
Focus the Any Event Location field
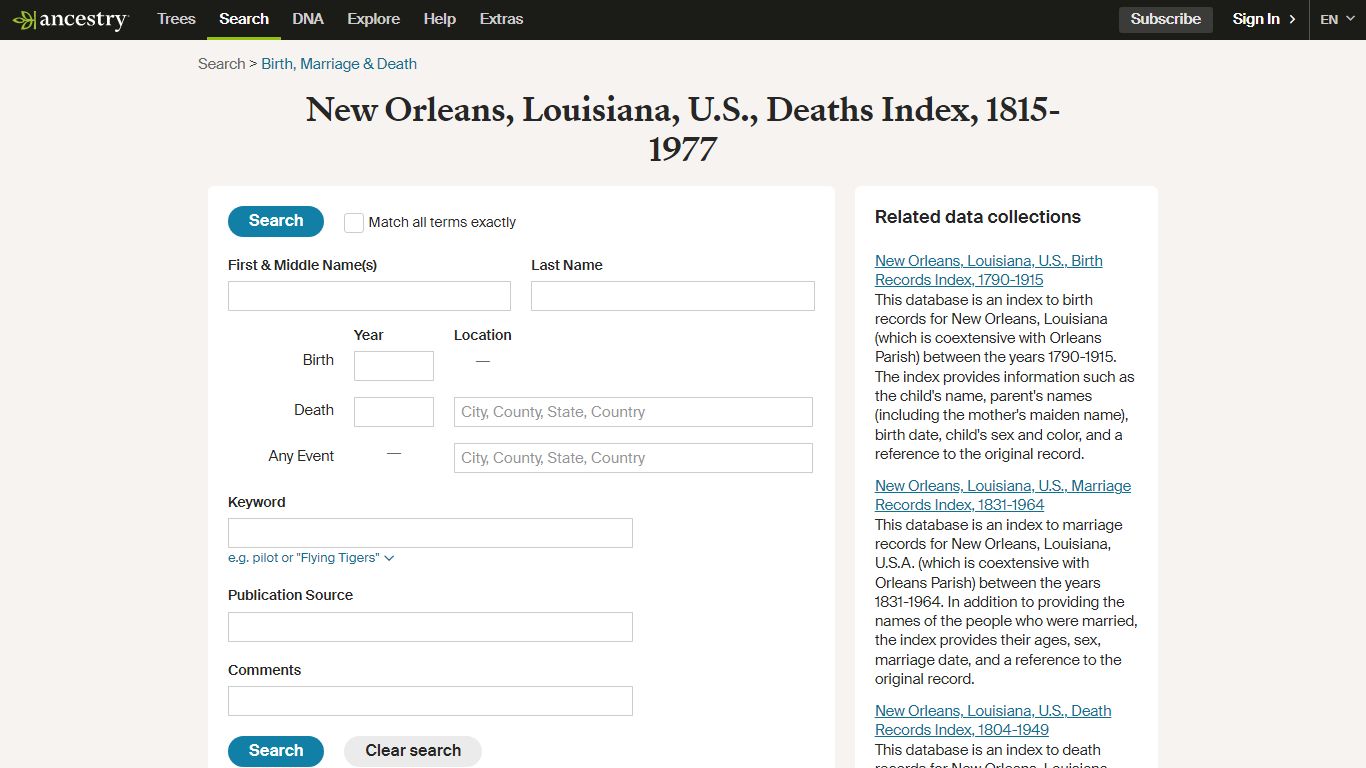(633, 458)
